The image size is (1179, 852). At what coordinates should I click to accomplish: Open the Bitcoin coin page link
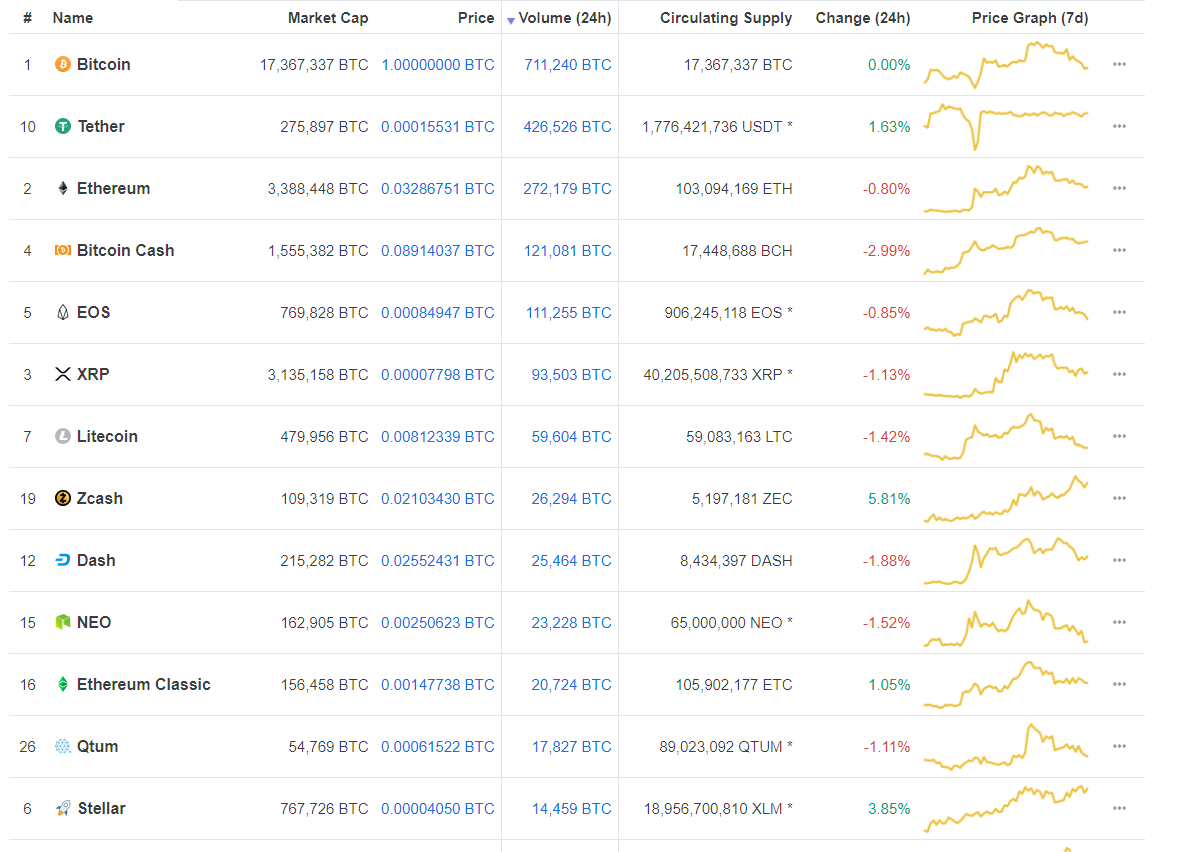point(104,65)
